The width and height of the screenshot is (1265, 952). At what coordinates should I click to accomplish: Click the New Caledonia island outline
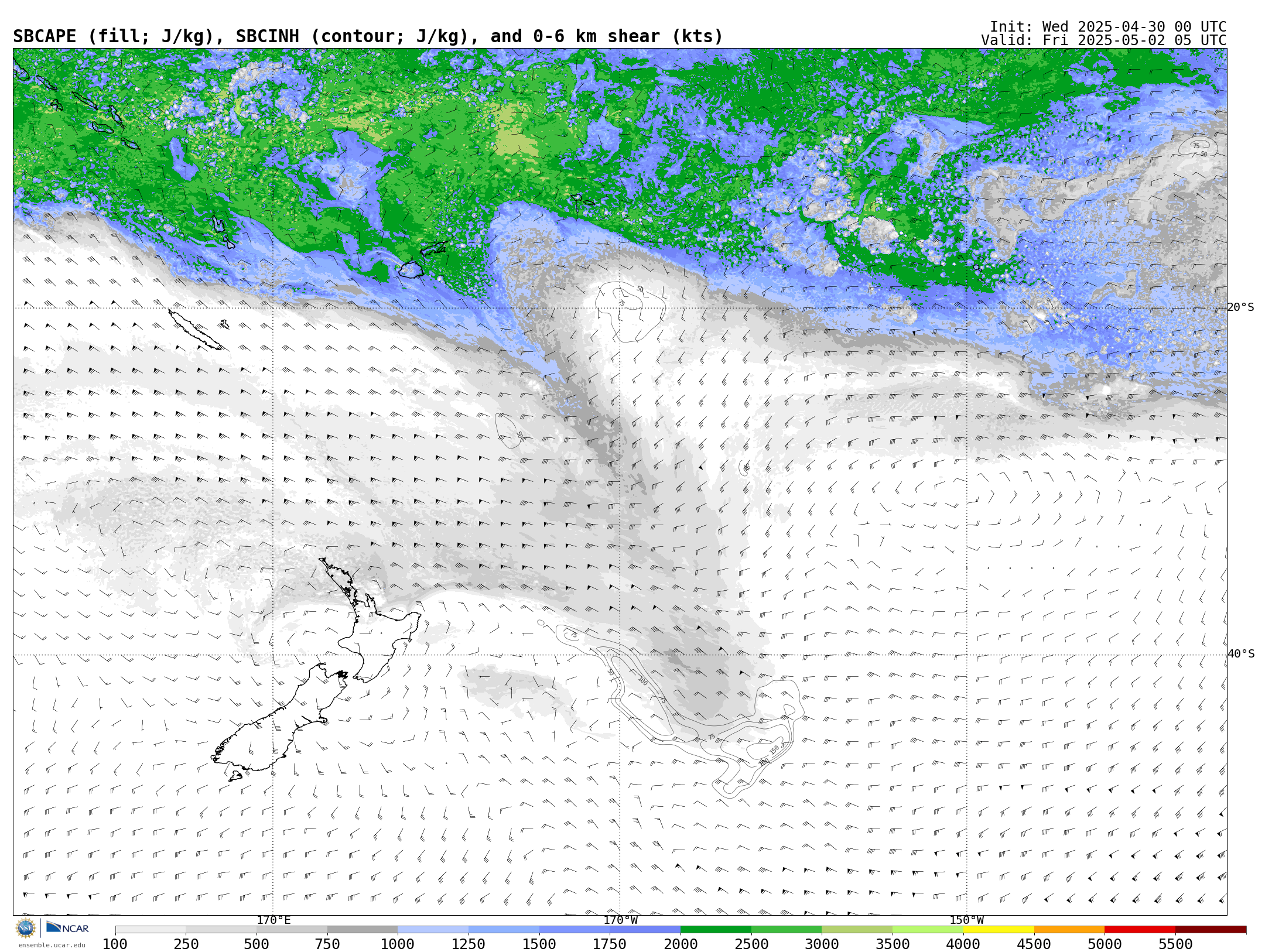click(x=195, y=330)
